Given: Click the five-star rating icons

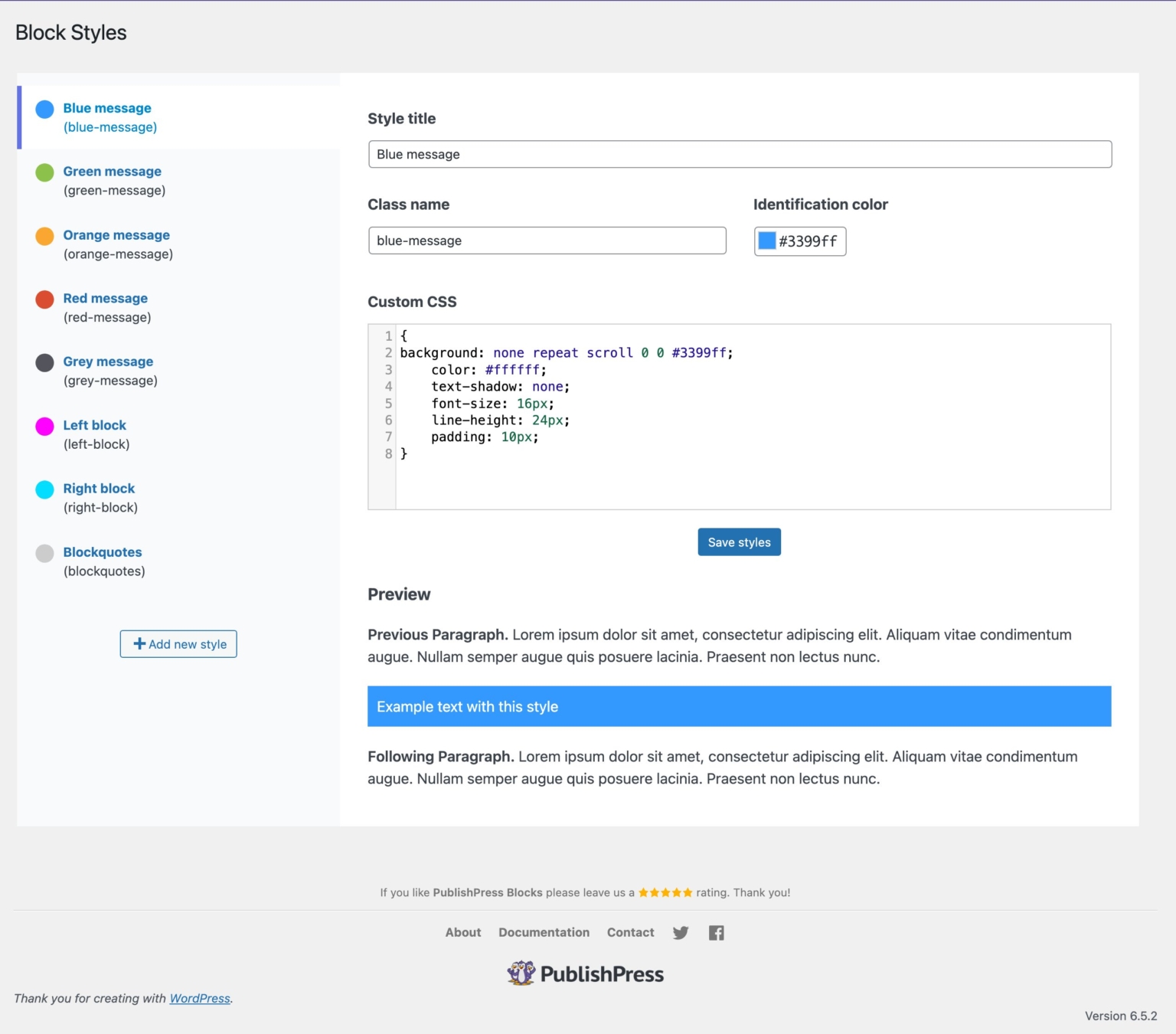Looking at the screenshot, I should pyautogui.click(x=665, y=892).
